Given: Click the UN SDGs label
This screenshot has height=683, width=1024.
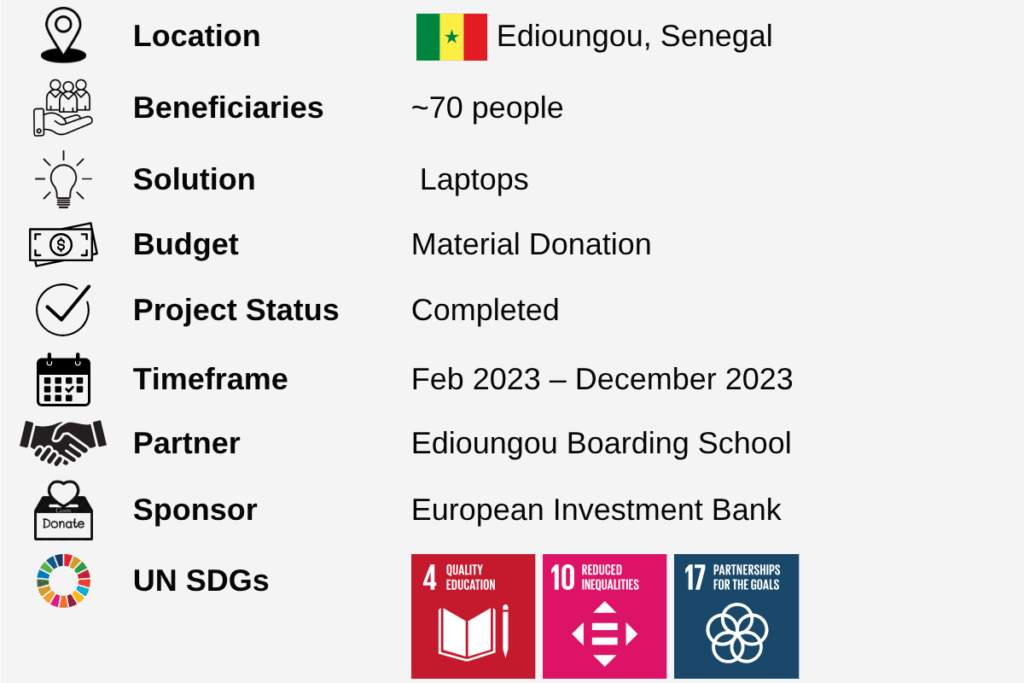Looking at the screenshot, I should 201,580.
